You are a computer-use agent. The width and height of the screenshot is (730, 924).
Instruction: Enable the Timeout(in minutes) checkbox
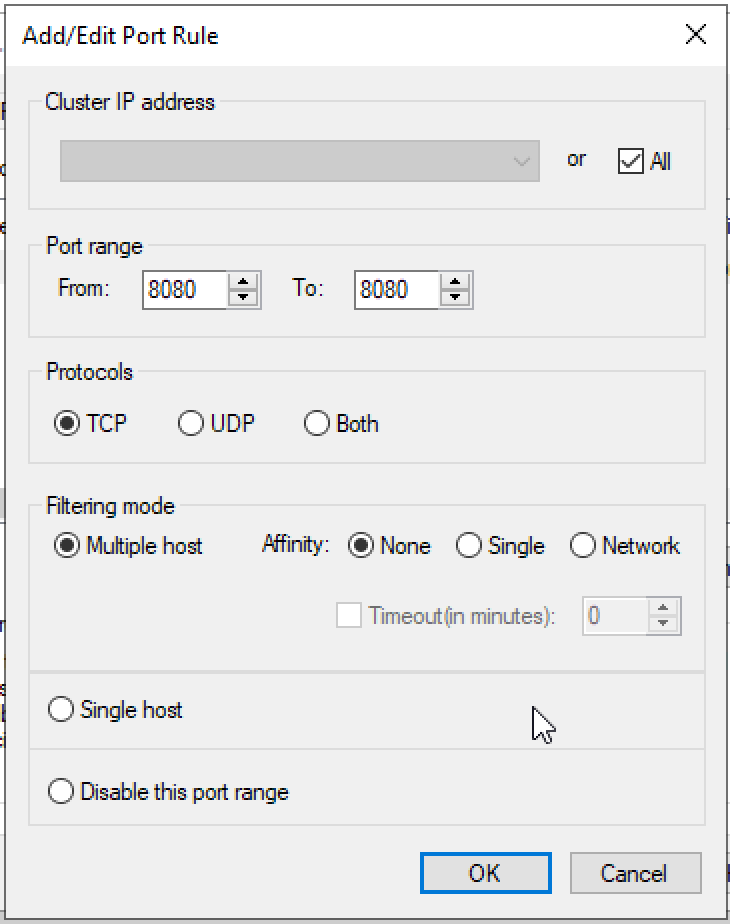[349, 616]
